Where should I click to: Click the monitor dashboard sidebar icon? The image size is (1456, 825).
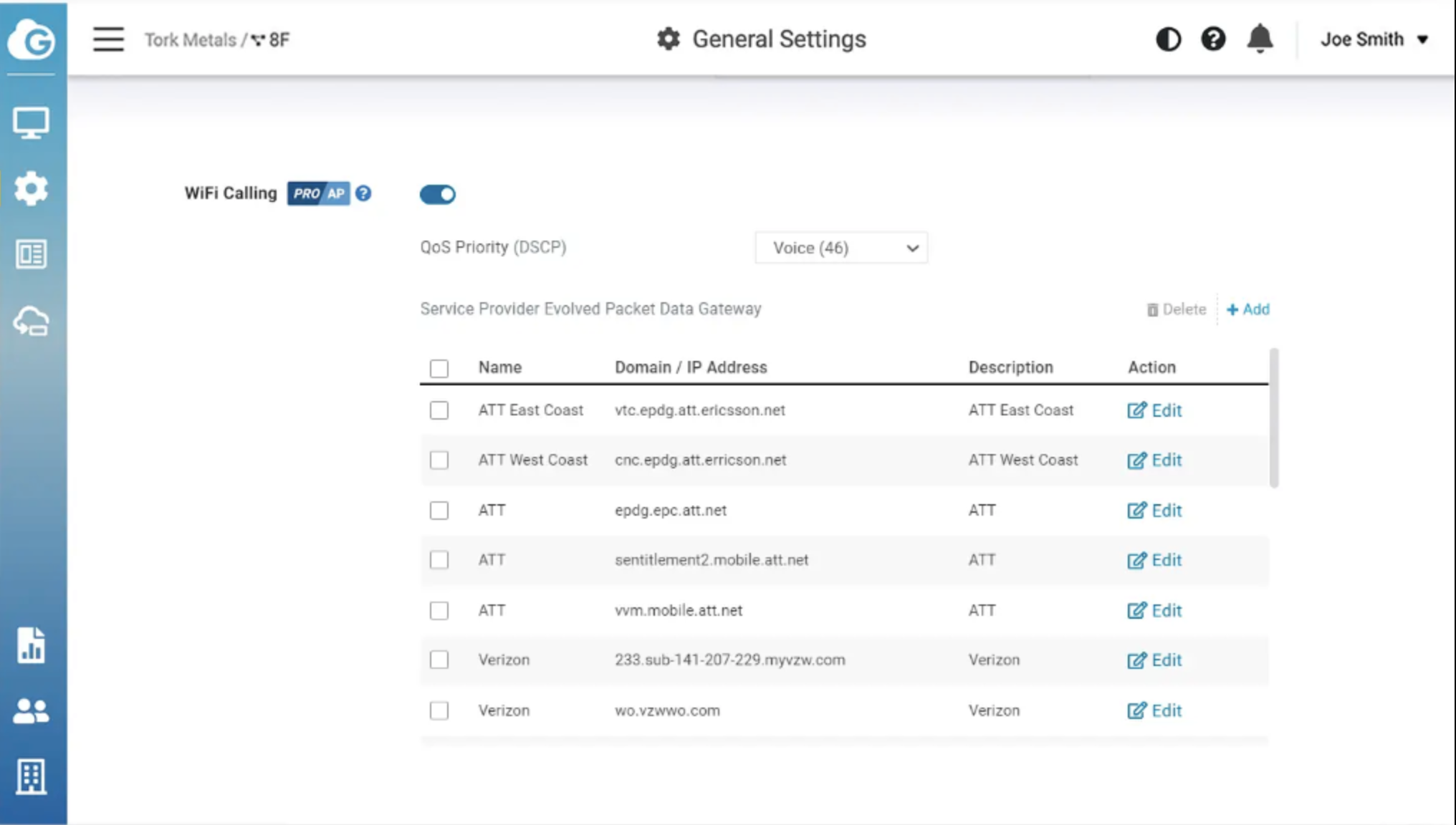(31, 123)
